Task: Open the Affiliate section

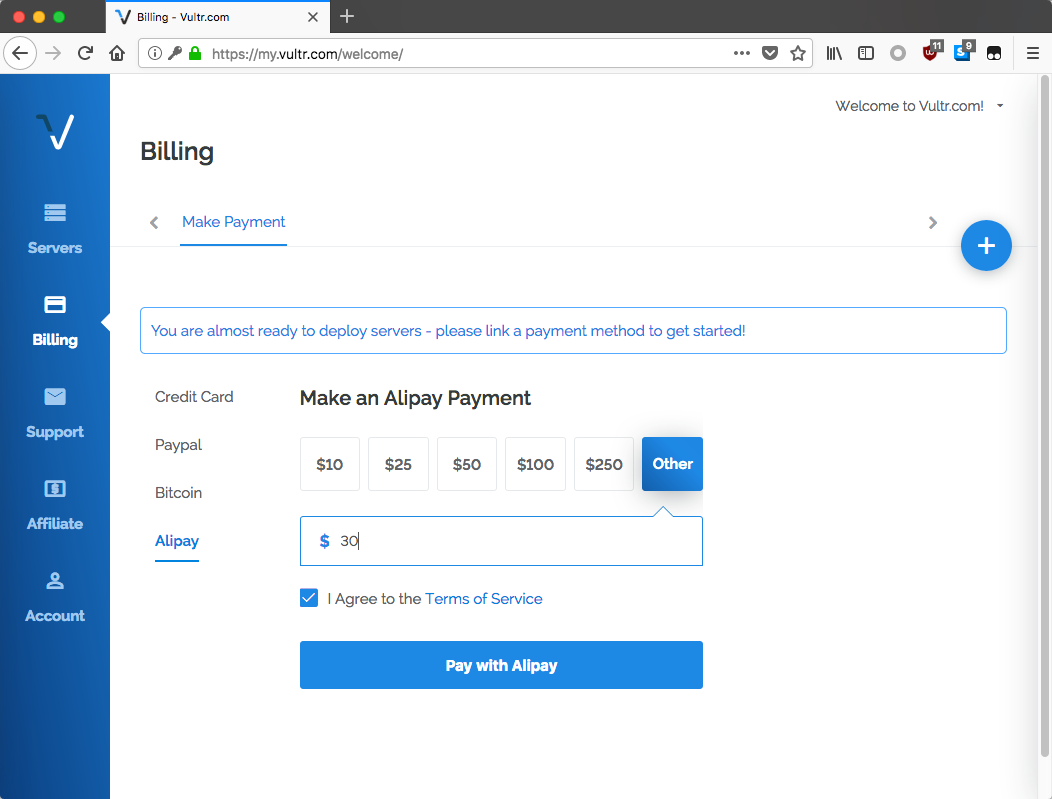Action: coord(55,504)
